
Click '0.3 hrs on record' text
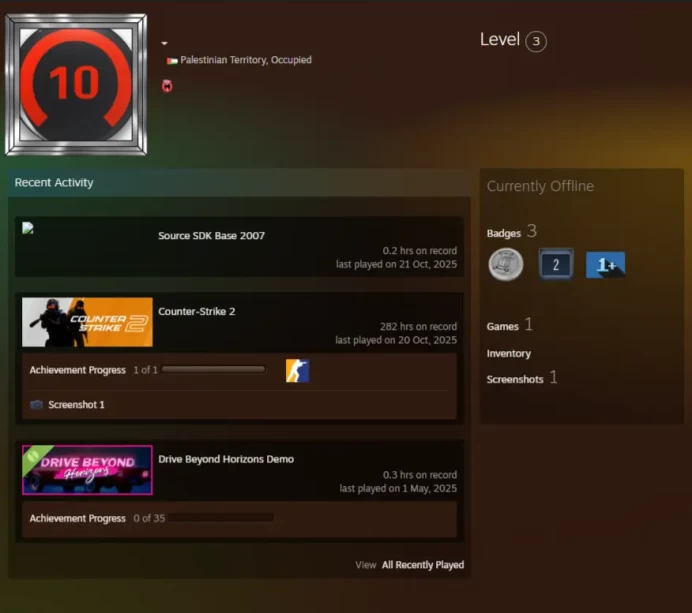tap(420, 475)
